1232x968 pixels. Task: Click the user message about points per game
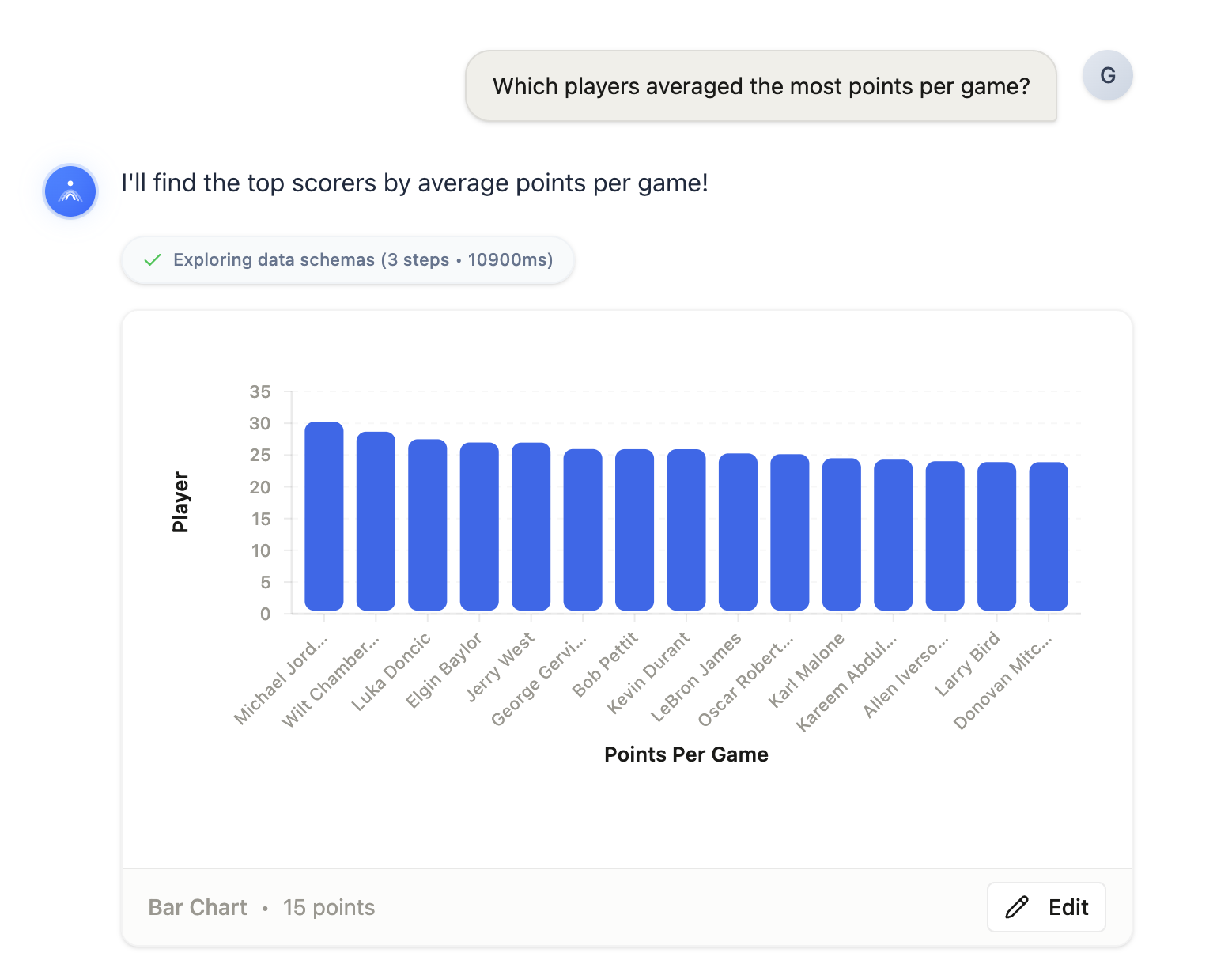click(x=761, y=86)
